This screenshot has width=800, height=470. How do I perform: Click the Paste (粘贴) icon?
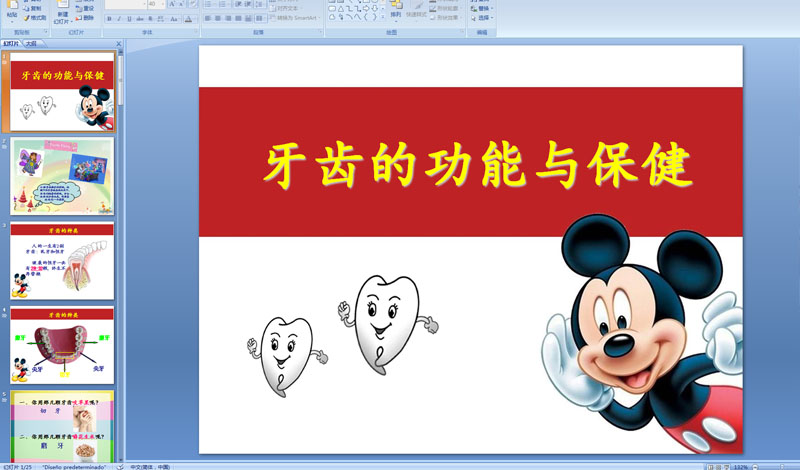coord(12,5)
